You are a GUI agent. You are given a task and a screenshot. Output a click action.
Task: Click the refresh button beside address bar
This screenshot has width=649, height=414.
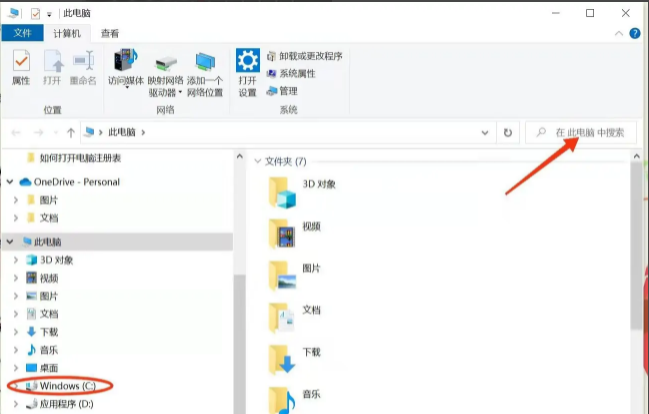coord(508,132)
